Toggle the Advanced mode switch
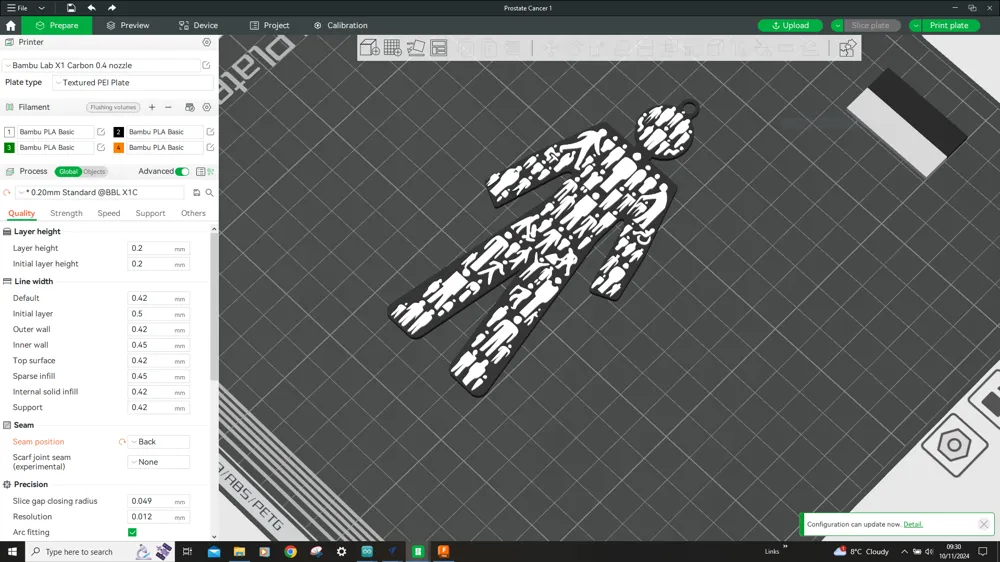 point(182,171)
